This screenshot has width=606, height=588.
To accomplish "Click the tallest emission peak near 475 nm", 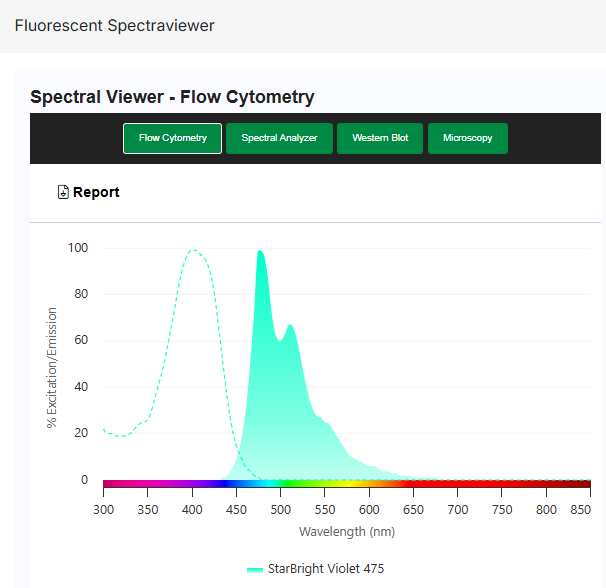I will [x=260, y=252].
